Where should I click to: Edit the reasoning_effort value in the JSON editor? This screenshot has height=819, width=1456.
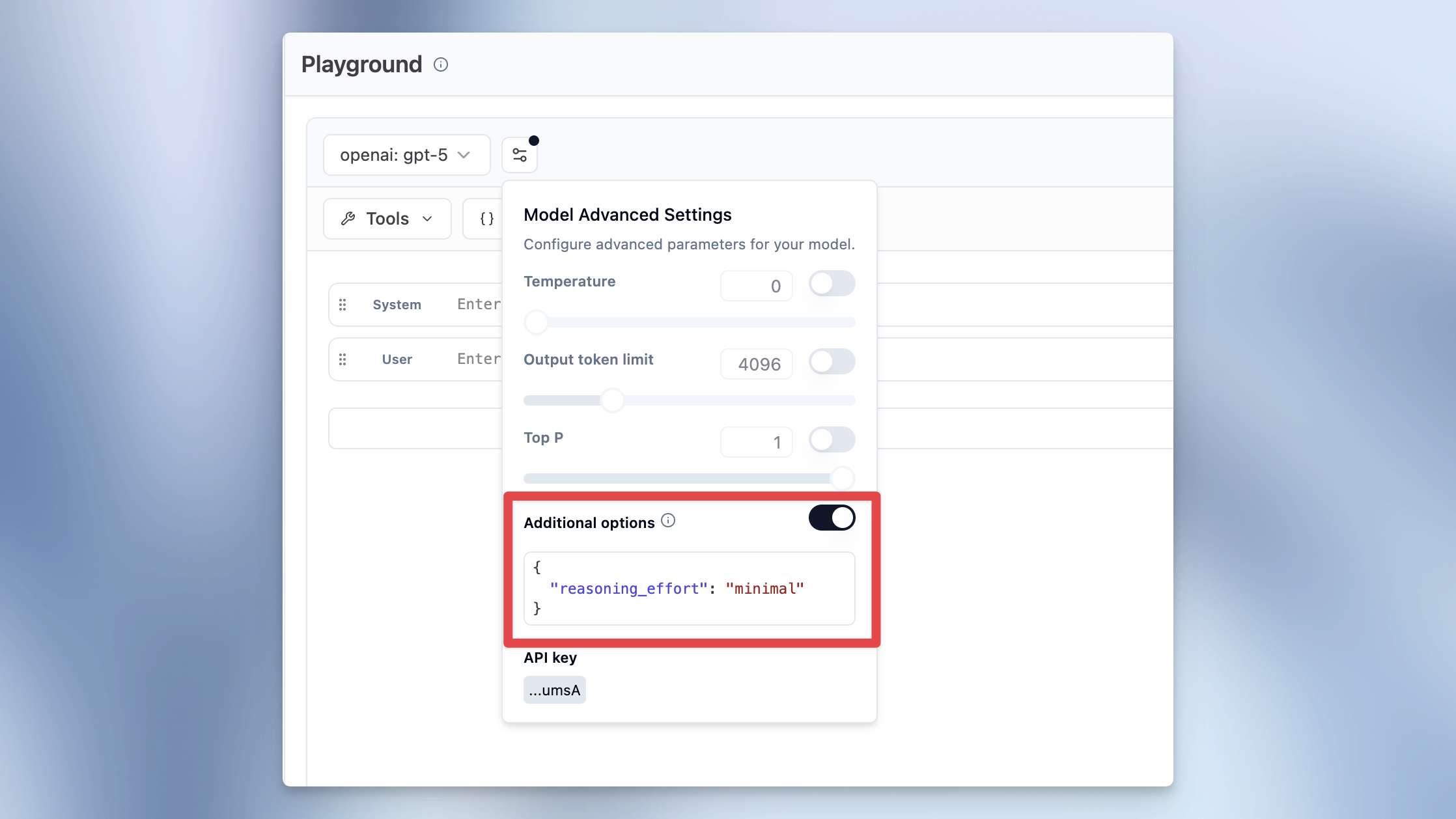click(765, 588)
